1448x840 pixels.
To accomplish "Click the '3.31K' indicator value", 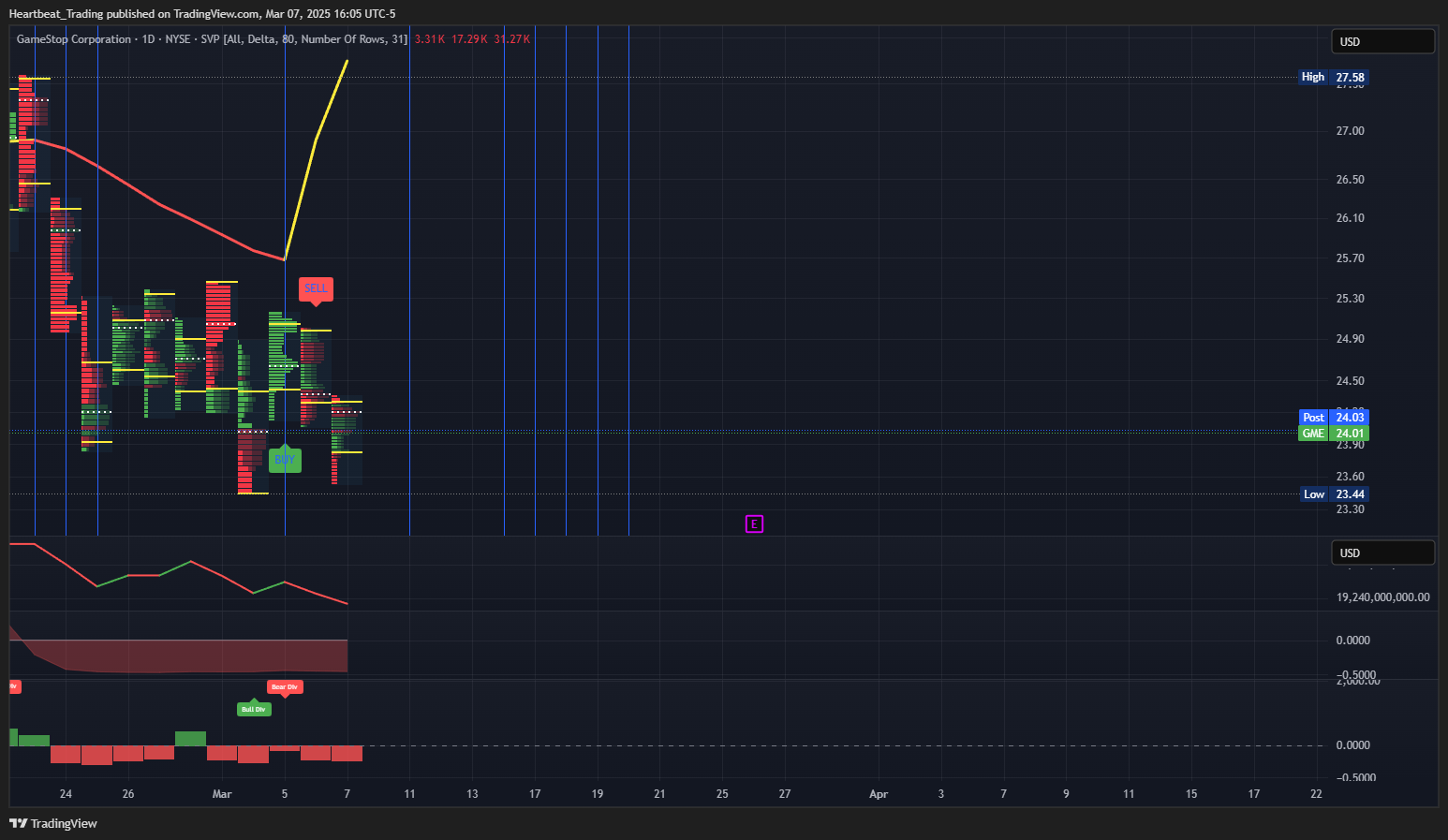I will pyautogui.click(x=430, y=39).
